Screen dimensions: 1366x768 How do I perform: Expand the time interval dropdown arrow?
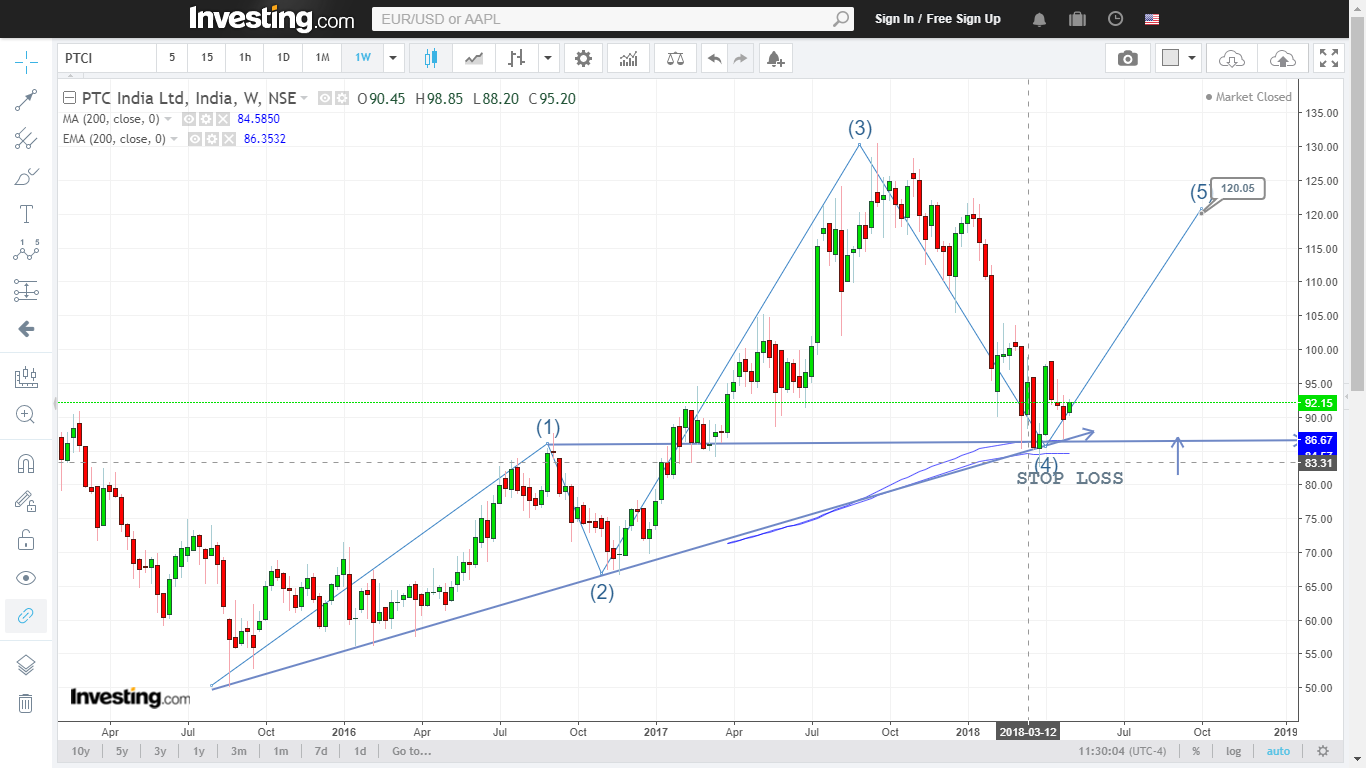point(393,58)
